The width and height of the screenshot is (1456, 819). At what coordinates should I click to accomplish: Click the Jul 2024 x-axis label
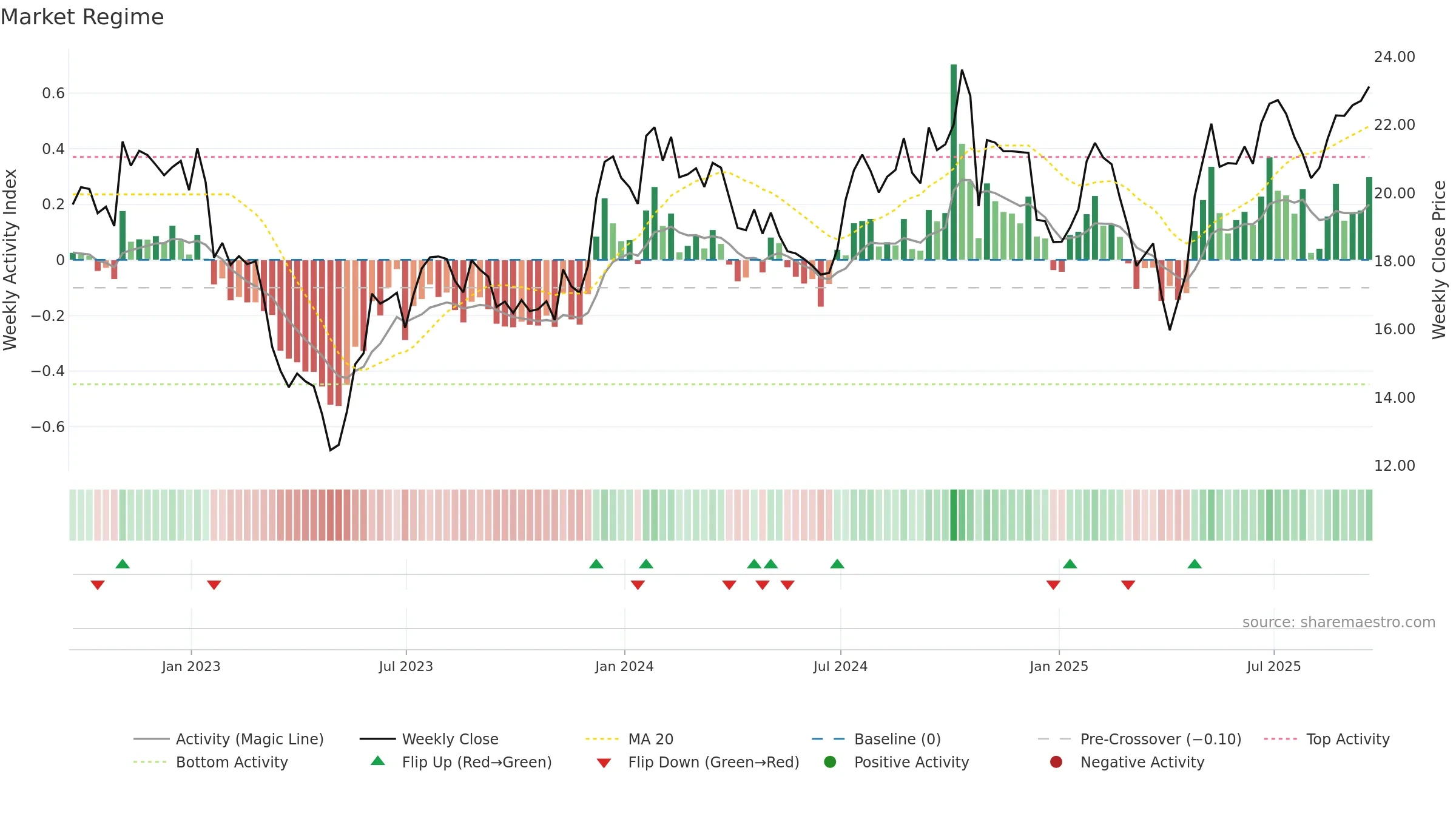click(840, 666)
